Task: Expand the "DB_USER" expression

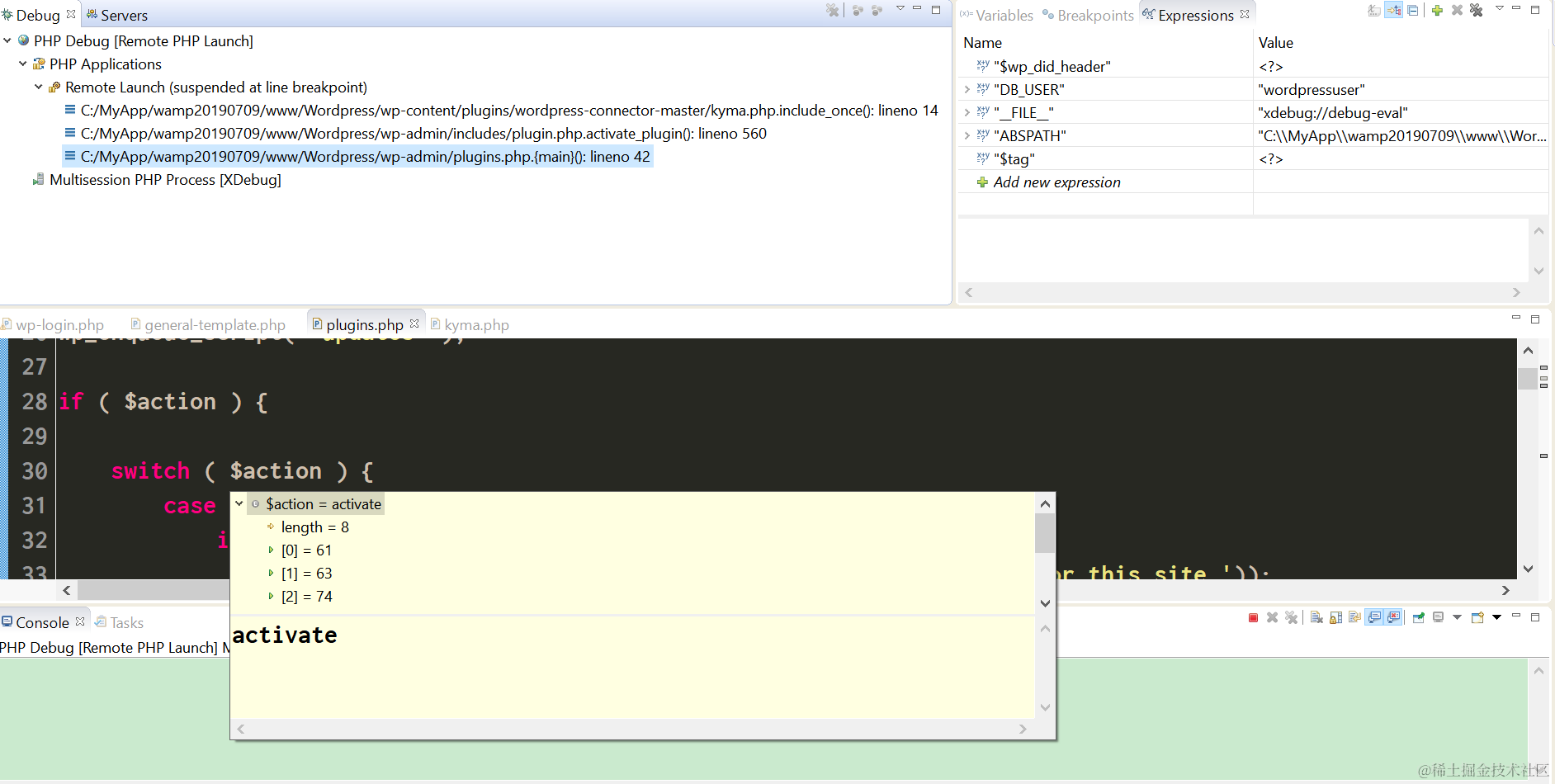Action: 967,89
